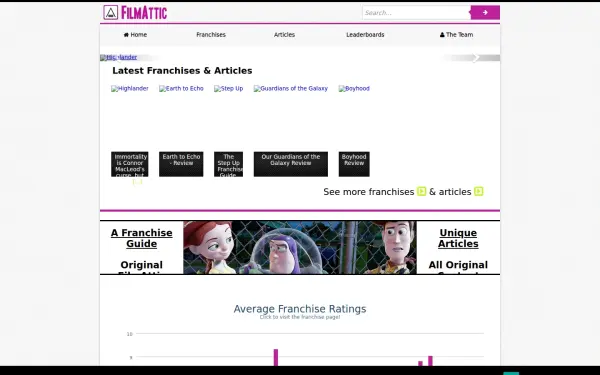The height and width of the screenshot is (375, 600).
Task: Click the 'A Franchise Guide' heading link
Action: point(142,238)
